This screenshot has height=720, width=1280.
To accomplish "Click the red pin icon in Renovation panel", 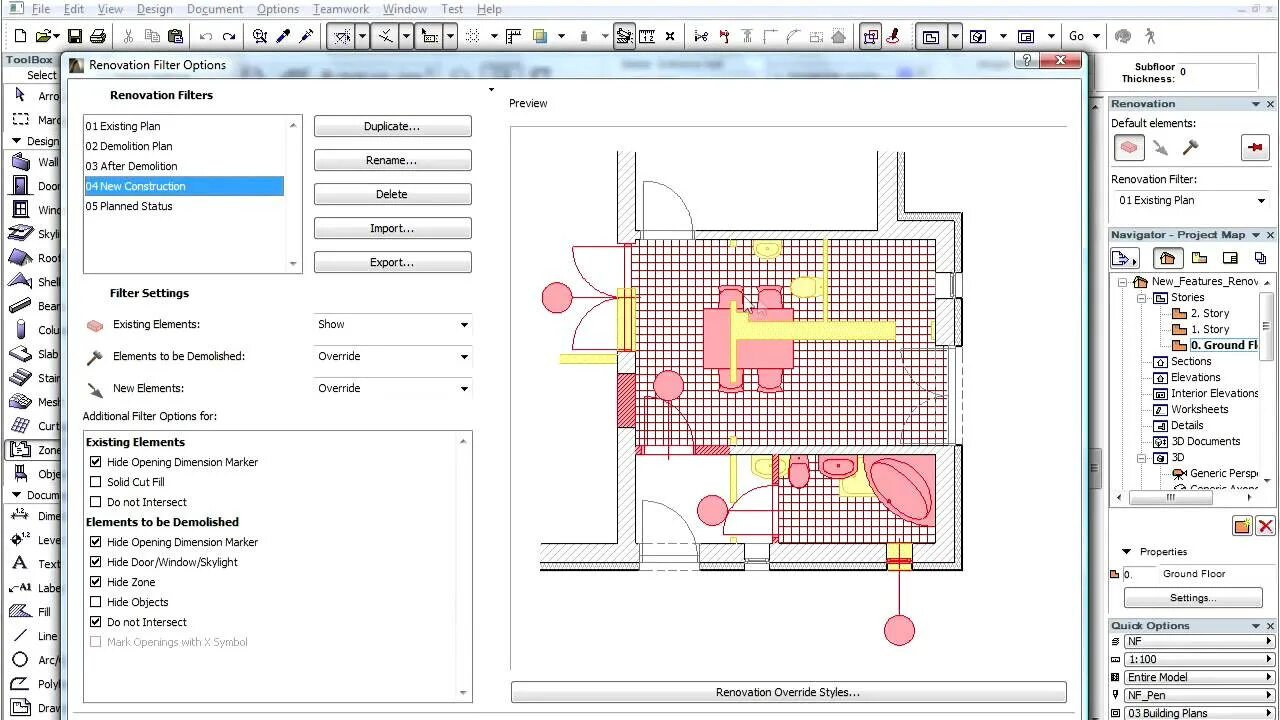I will [1255, 147].
